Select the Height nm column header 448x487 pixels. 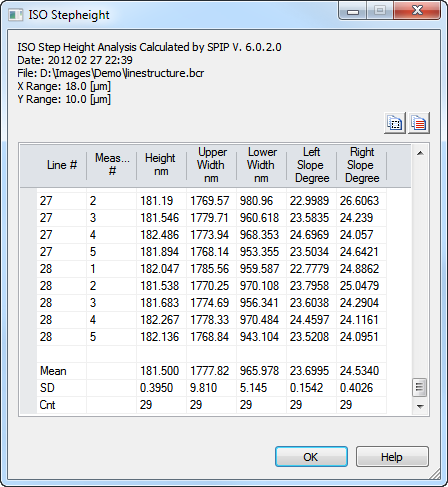pyautogui.click(x=161, y=166)
